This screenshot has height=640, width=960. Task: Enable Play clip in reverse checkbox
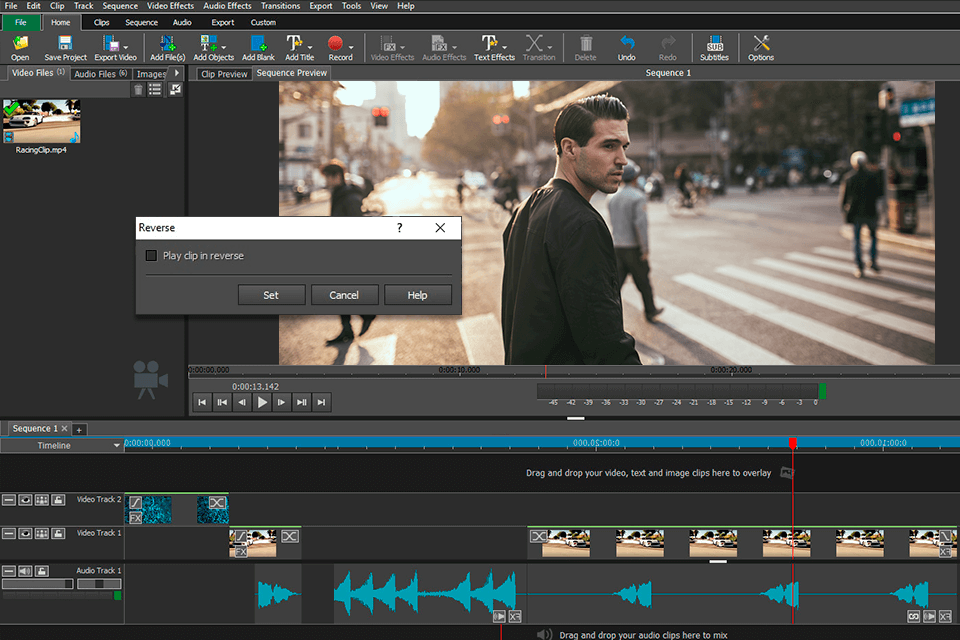[152, 256]
